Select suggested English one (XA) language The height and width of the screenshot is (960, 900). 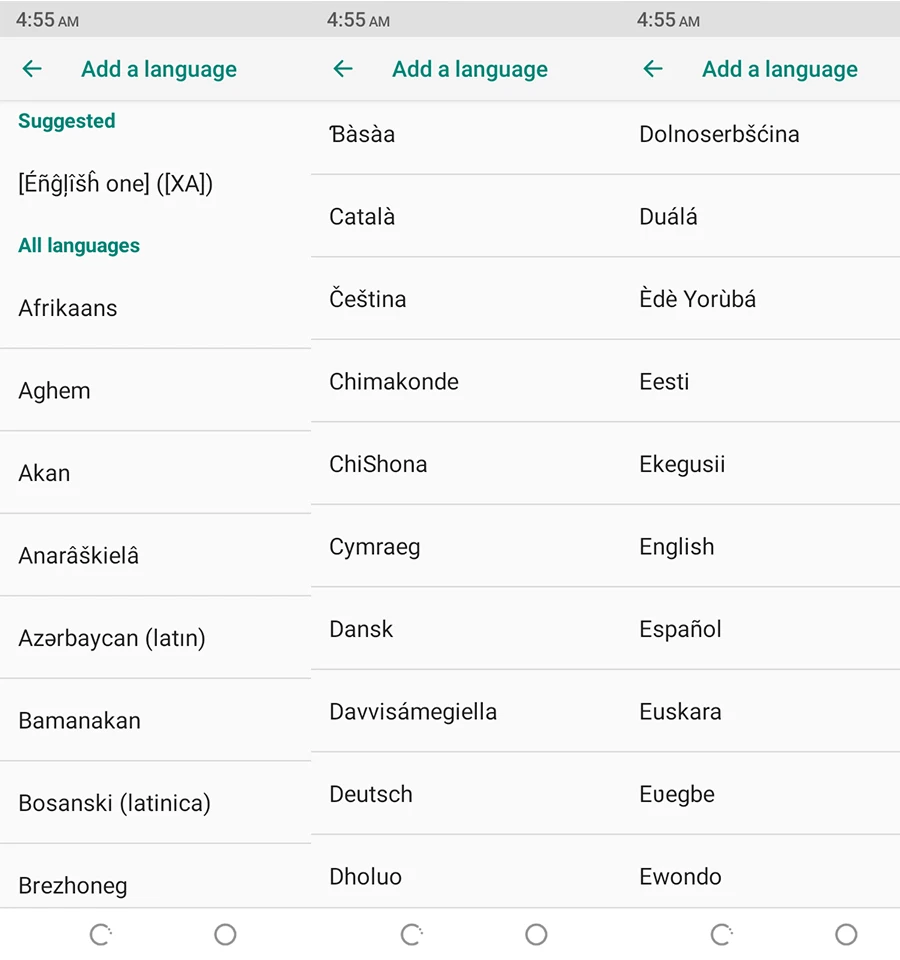(x=156, y=183)
